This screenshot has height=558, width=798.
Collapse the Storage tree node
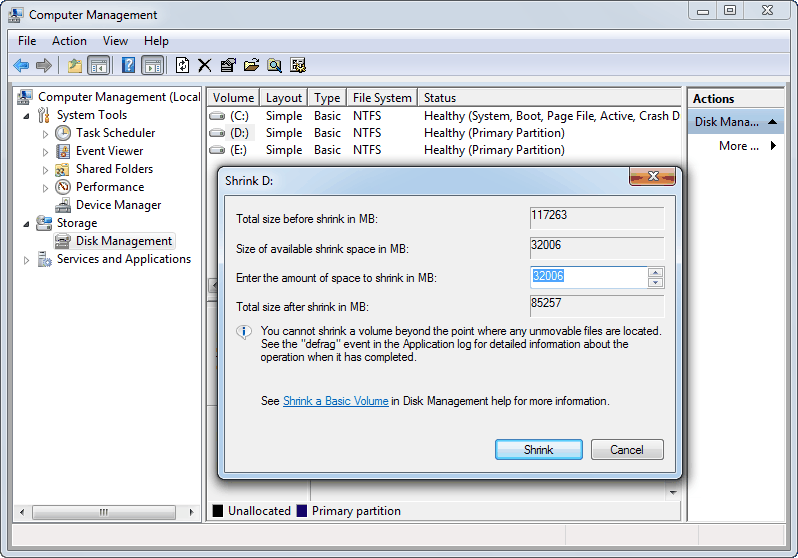point(26,224)
